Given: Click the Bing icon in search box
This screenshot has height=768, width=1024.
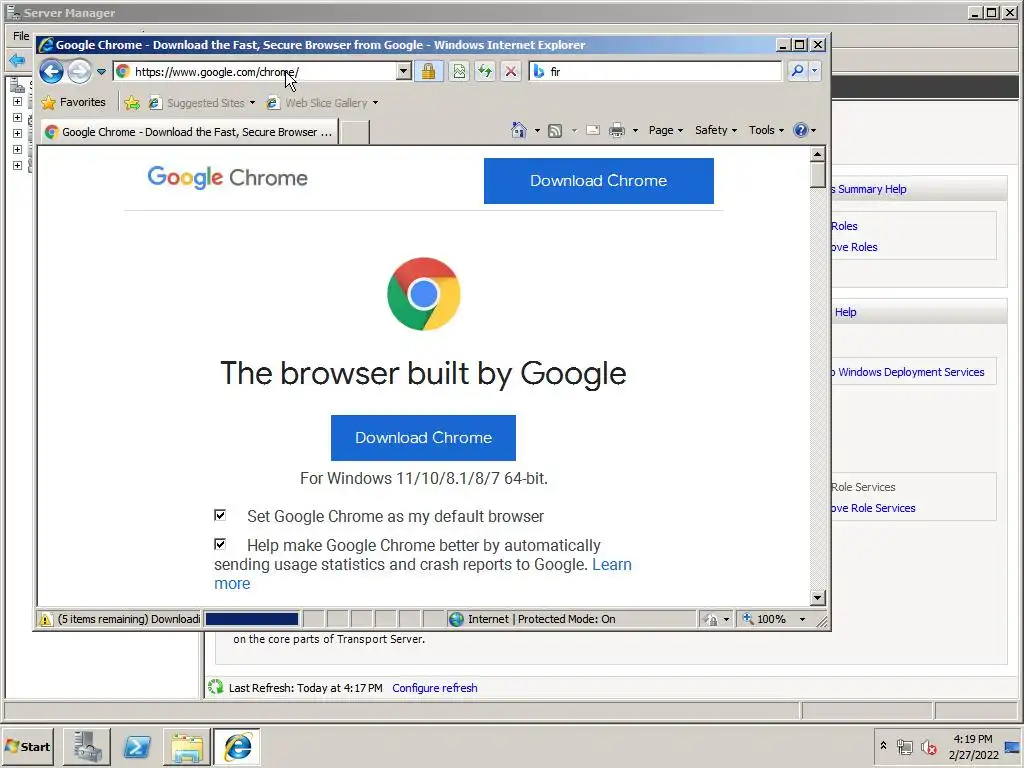Looking at the screenshot, I should [539, 71].
